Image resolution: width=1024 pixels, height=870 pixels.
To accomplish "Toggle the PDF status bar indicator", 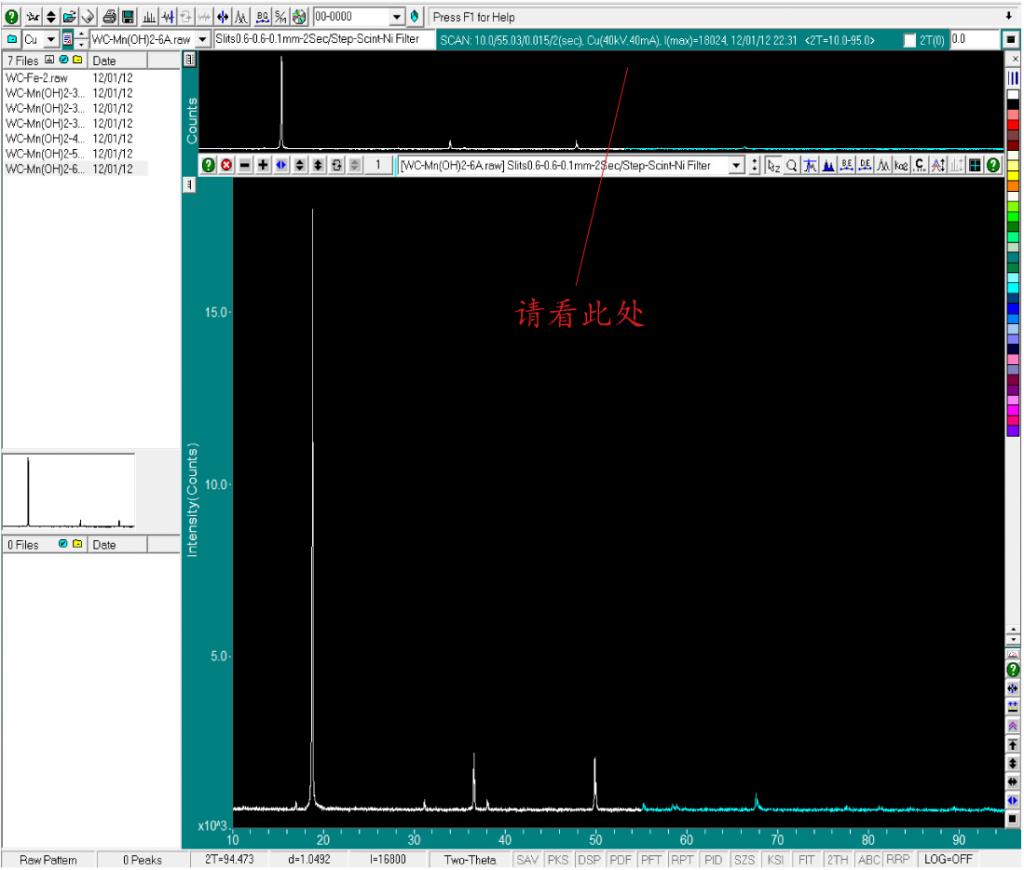I will (620, 860).
